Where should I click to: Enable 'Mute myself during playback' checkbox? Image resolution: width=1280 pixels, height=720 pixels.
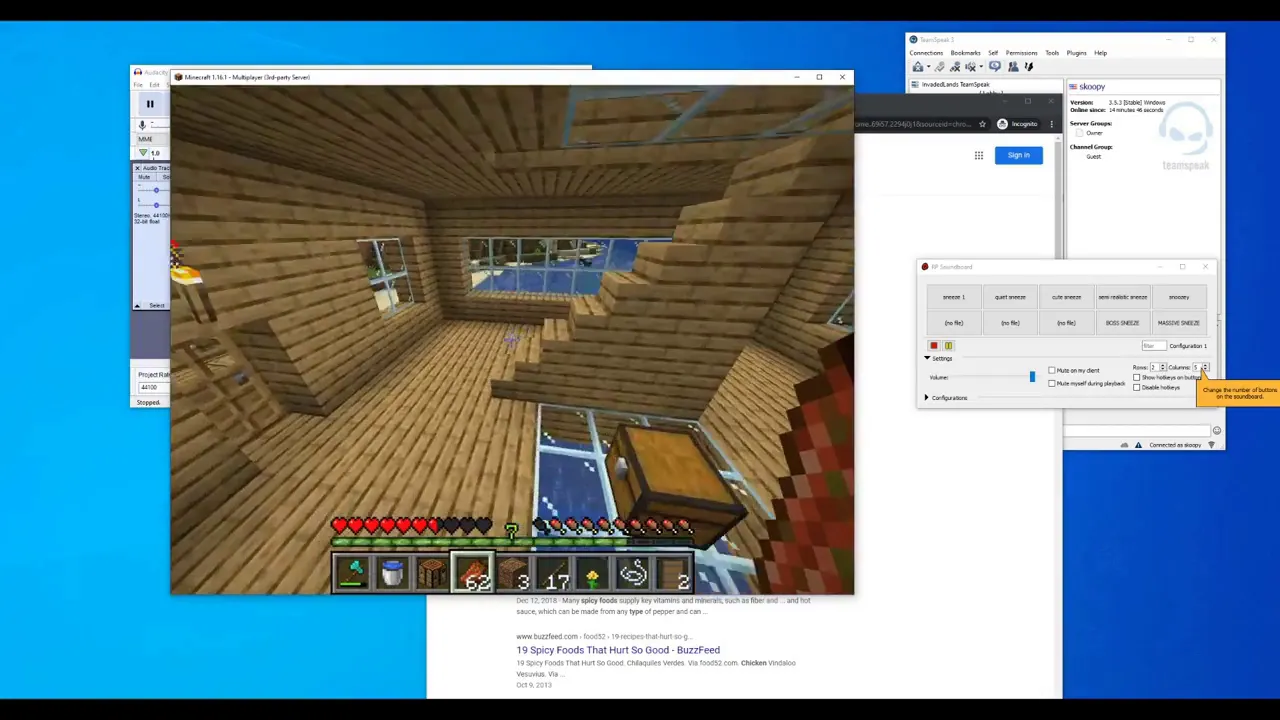point(1052,384)
